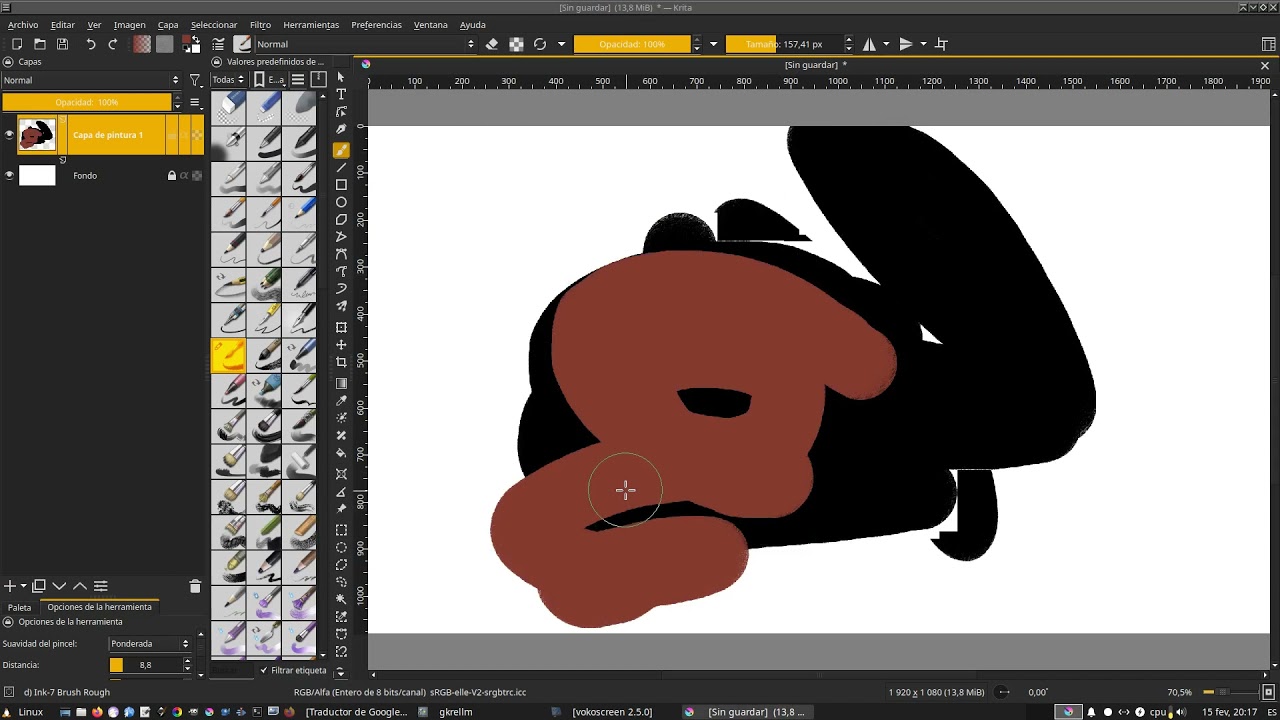Viewport: 1280px width, 720px height.
Task: Duplicate the layer with the copy icon
Action: [39, 586]
